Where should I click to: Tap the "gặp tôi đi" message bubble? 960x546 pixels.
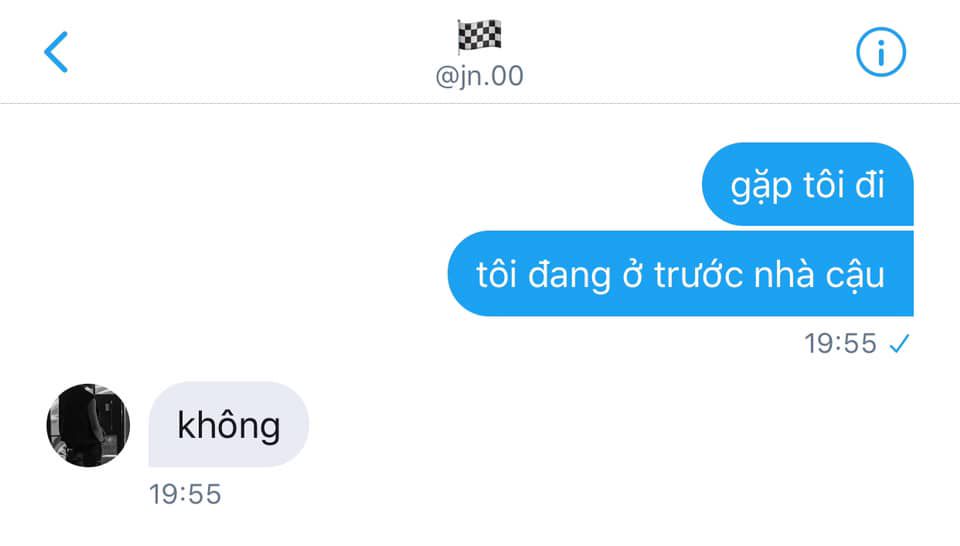[808, 184]
